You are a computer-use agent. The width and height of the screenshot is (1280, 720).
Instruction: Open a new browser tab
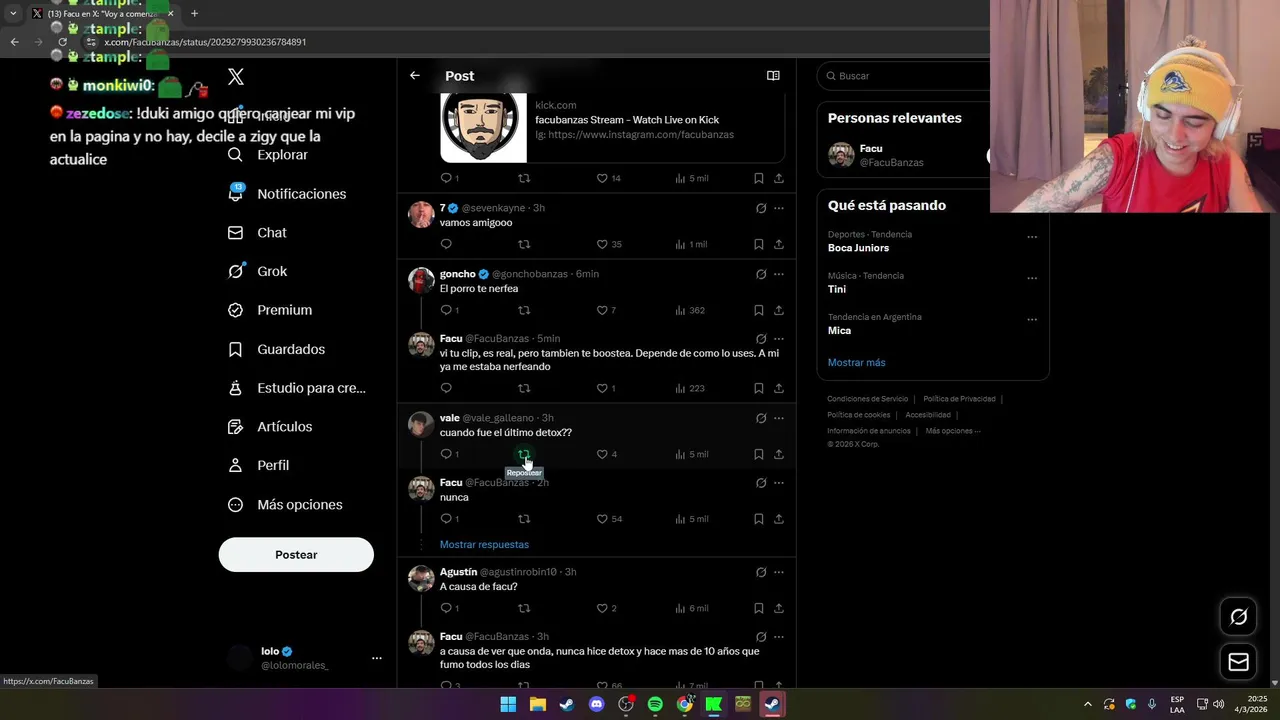[x=194, y=14]
